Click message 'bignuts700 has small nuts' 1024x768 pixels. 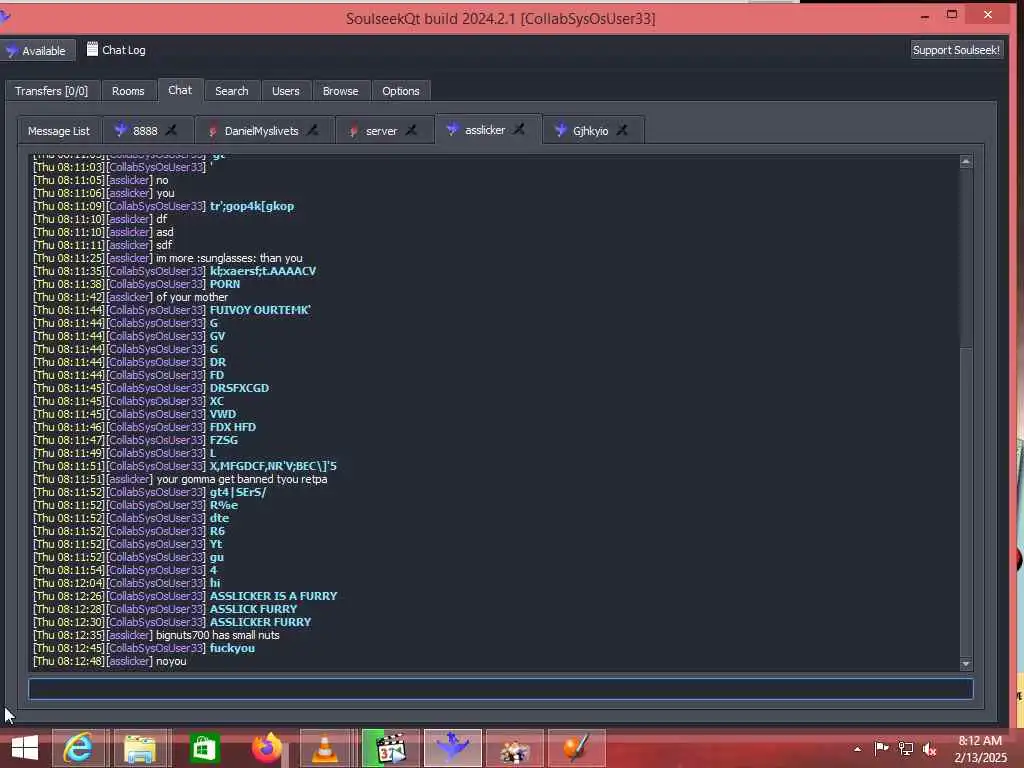[217, 635]
